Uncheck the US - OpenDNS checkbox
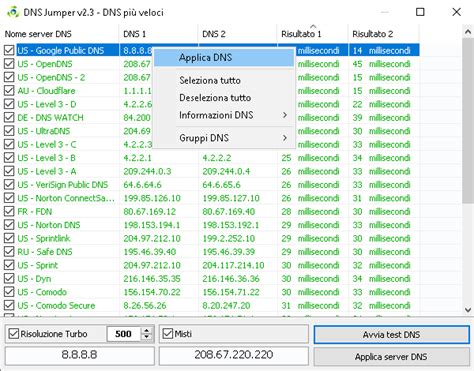Viewport: 474px width, 371px height. pos(9,64)
